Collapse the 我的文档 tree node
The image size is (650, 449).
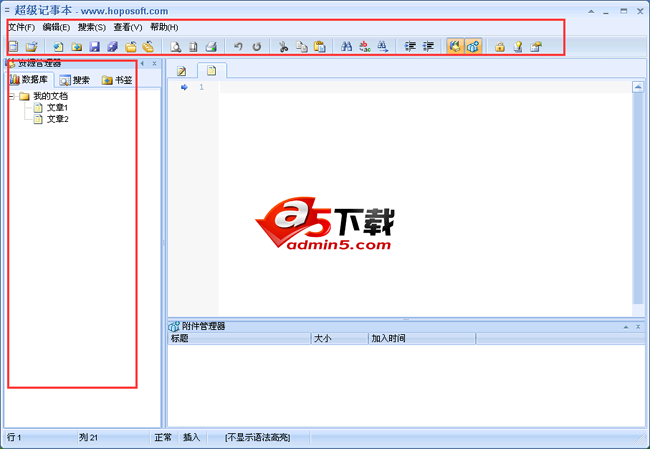pos(12,97)
